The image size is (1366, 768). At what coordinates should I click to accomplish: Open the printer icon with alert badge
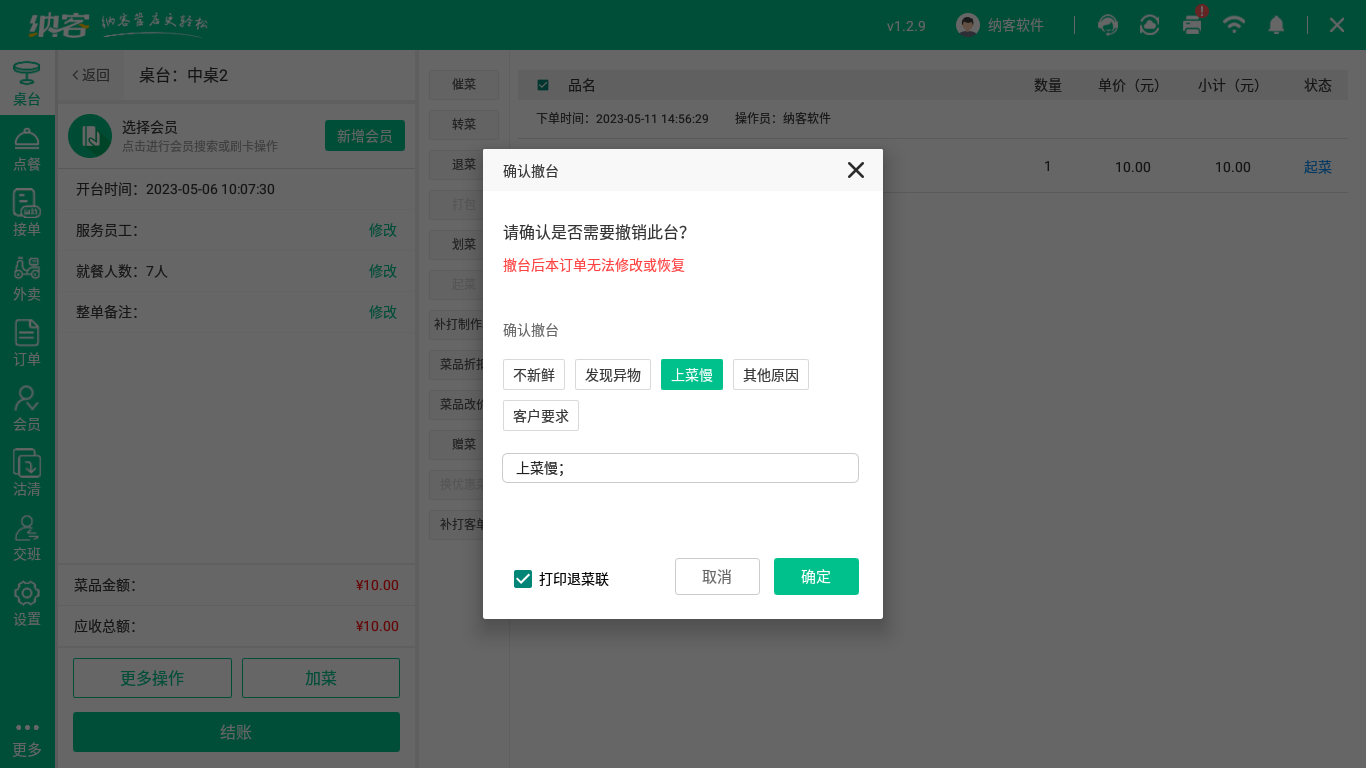coord(1191,24)
